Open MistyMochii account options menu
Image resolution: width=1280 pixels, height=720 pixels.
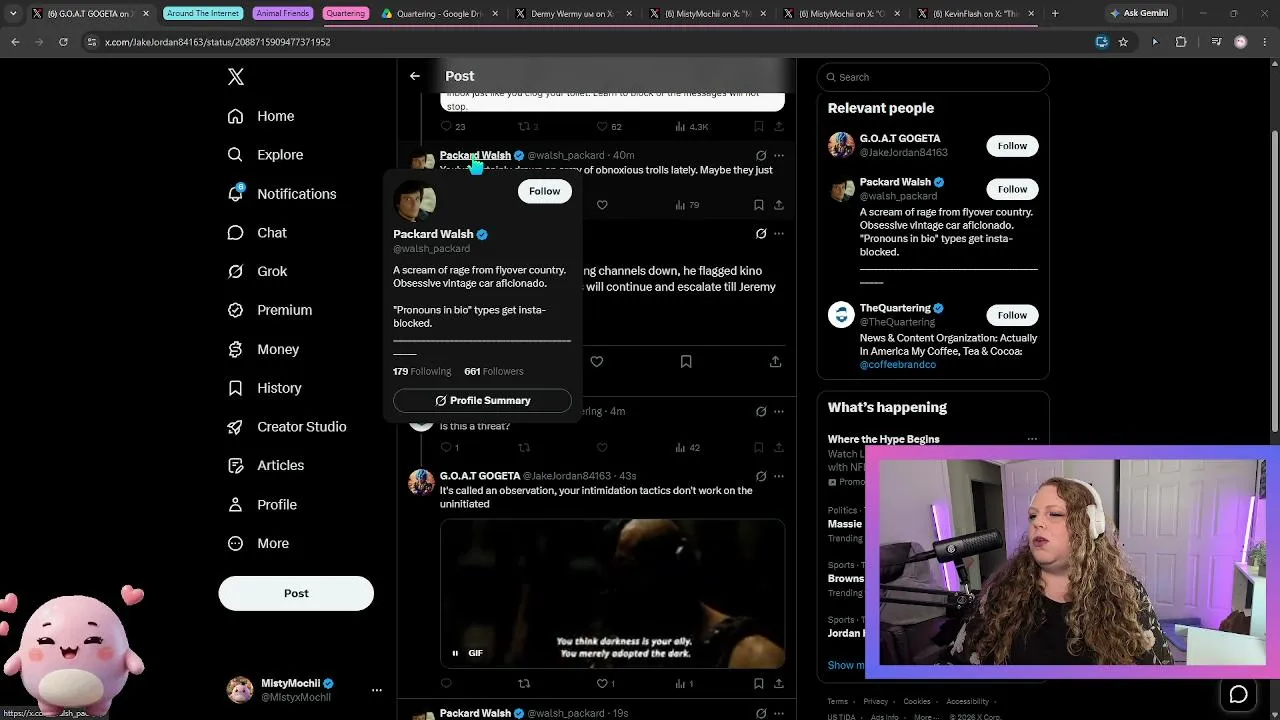(377, 690)
